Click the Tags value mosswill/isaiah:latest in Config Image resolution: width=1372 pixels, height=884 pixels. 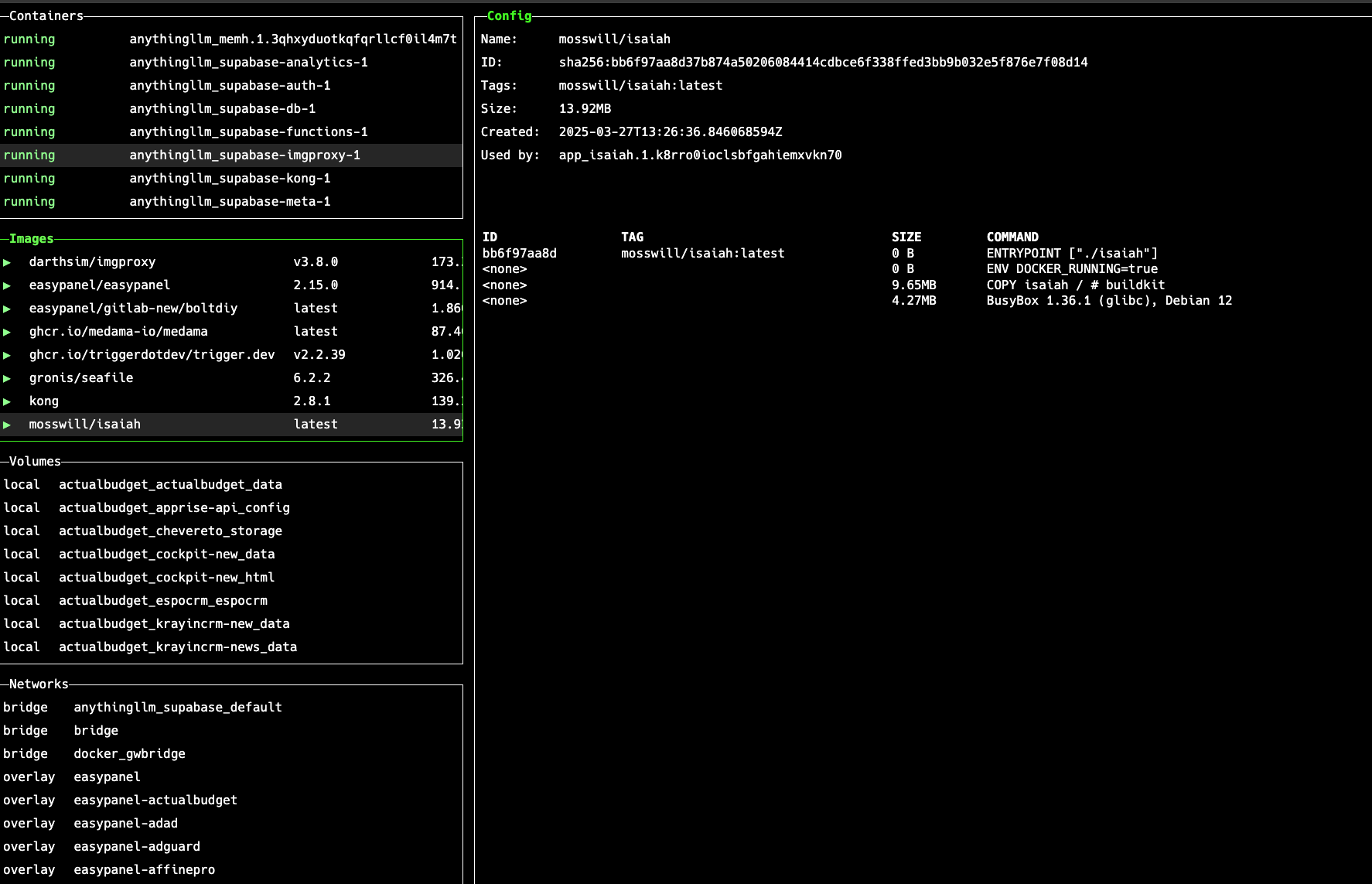[640, 85]
